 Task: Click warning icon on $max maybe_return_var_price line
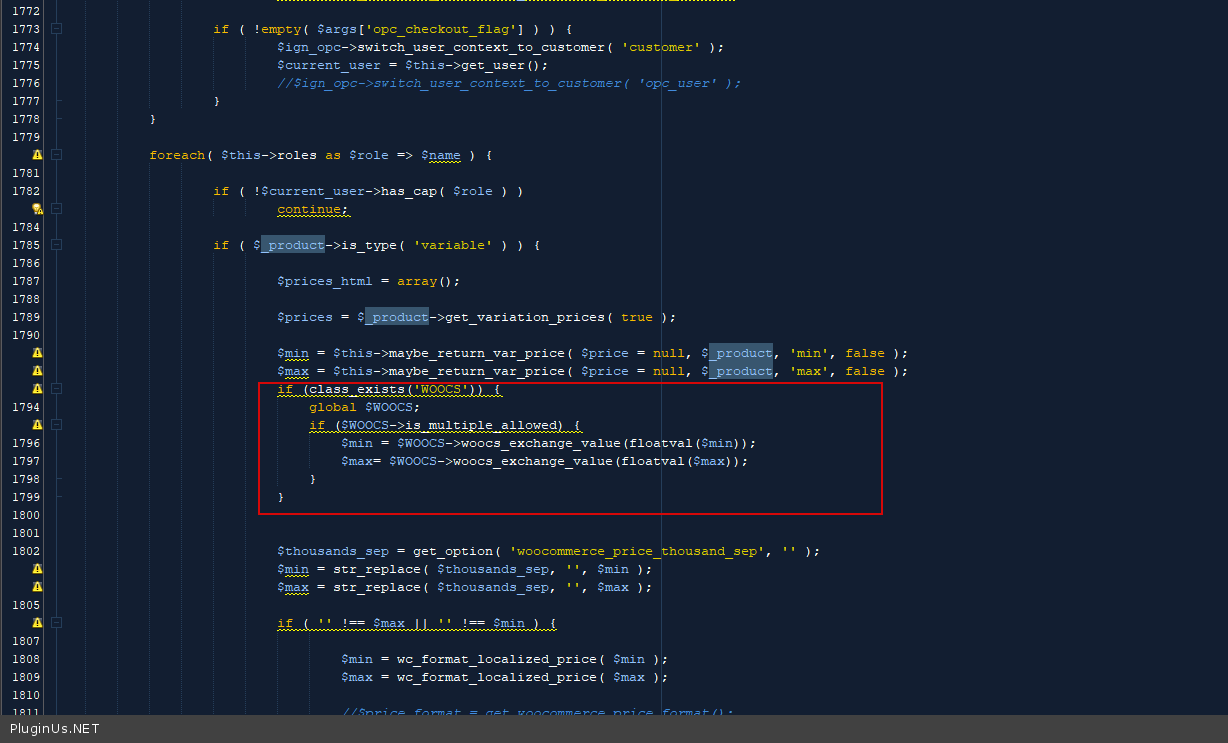37,371
